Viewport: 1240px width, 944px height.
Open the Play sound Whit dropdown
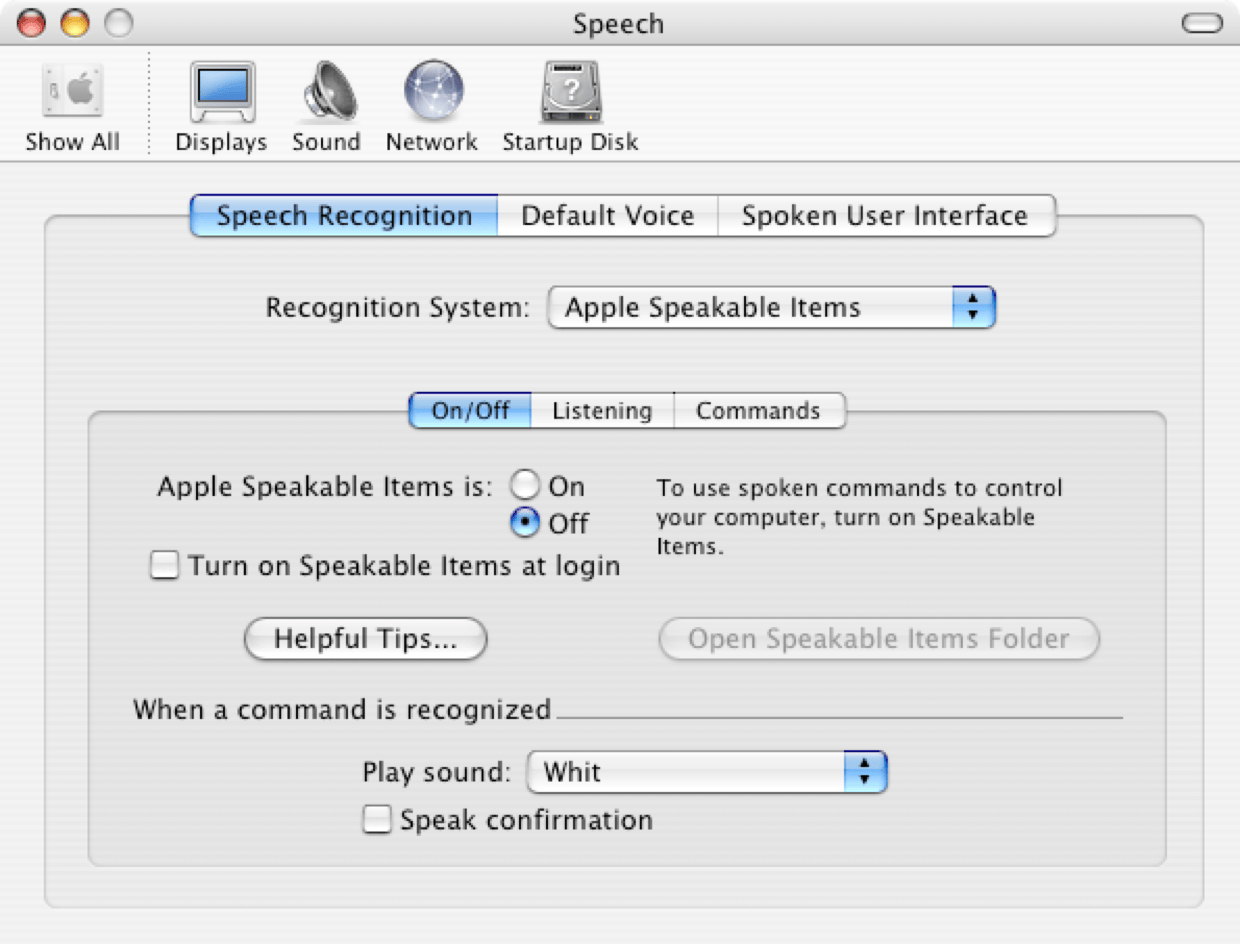(x=707, y=772)
